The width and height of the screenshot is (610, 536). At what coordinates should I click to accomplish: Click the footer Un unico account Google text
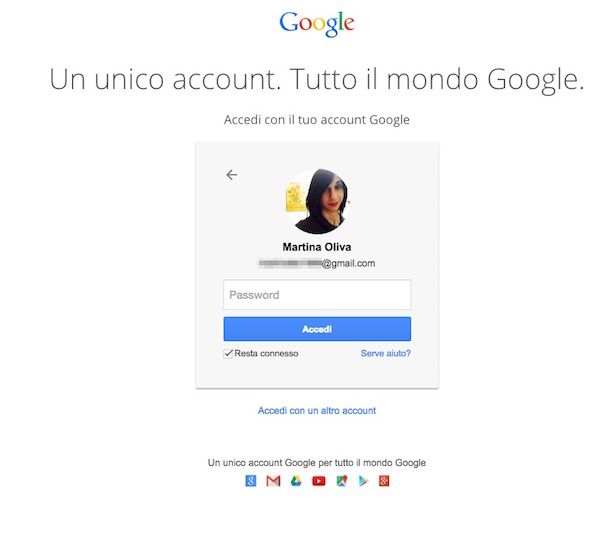tap(317, 462)
